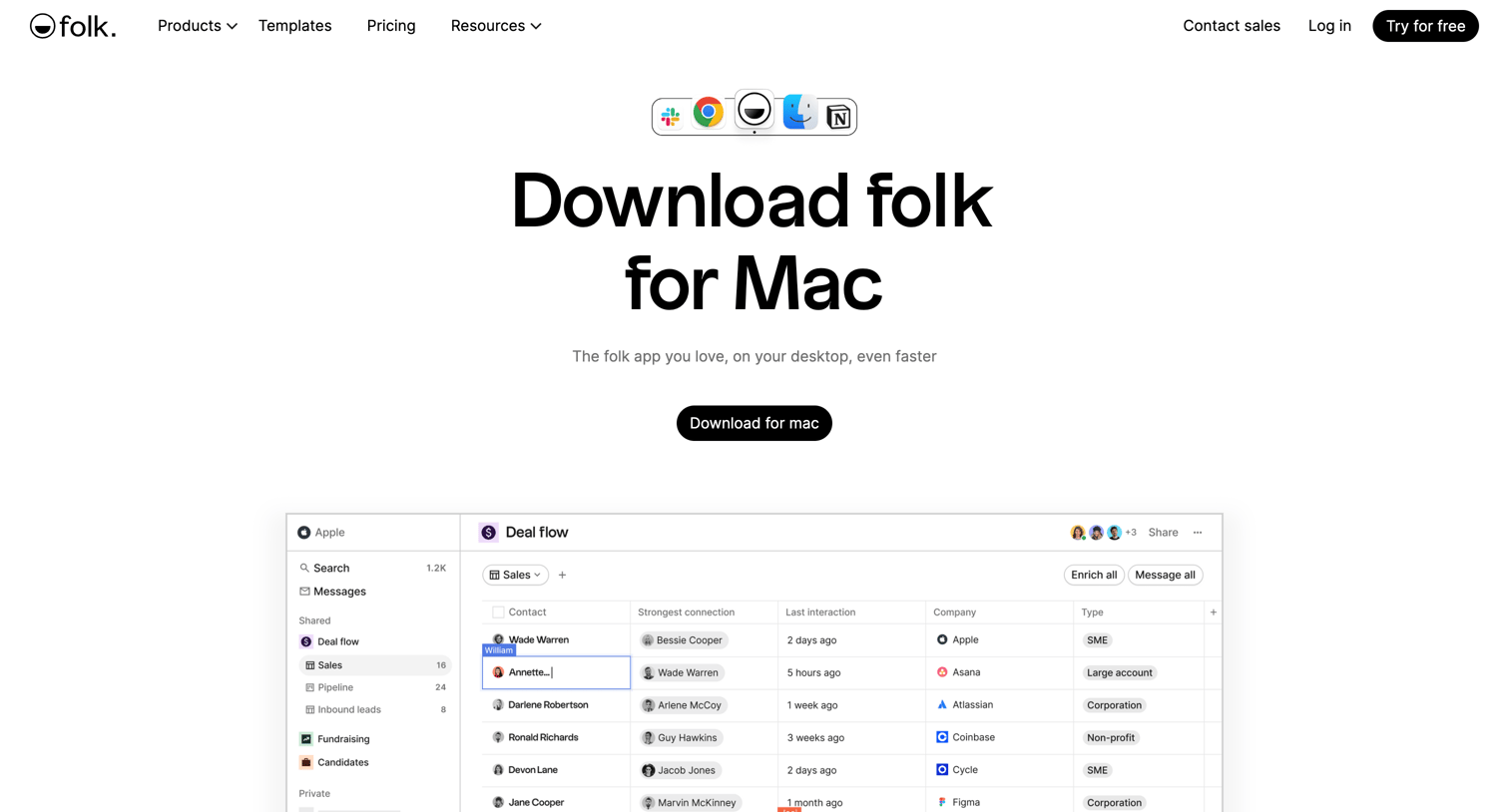
Task: Click the Large account type tag
Action: (1120, 673)
